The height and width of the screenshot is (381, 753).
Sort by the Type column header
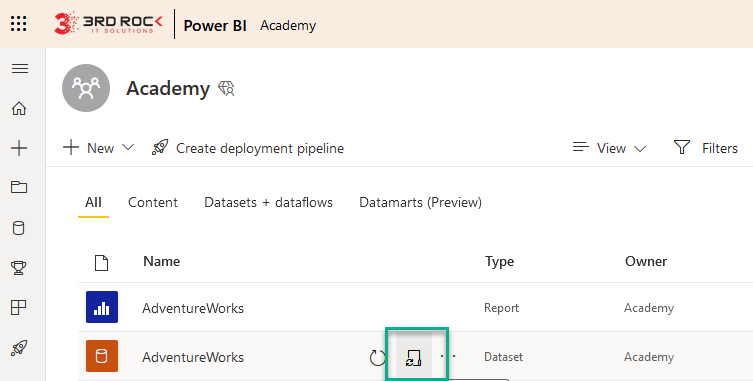[x=499, y=261]
